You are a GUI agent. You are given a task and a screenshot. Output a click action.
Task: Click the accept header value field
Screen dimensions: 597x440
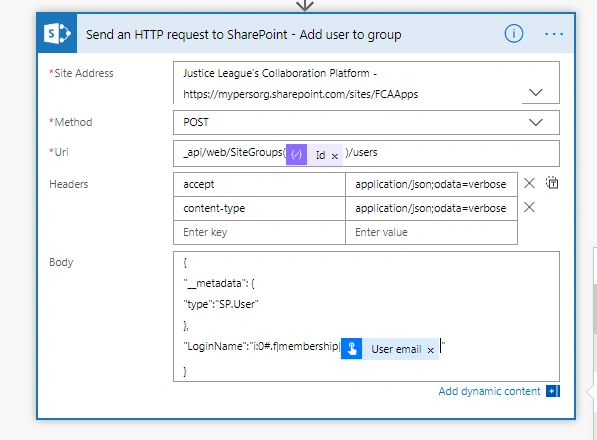(431, 185)
